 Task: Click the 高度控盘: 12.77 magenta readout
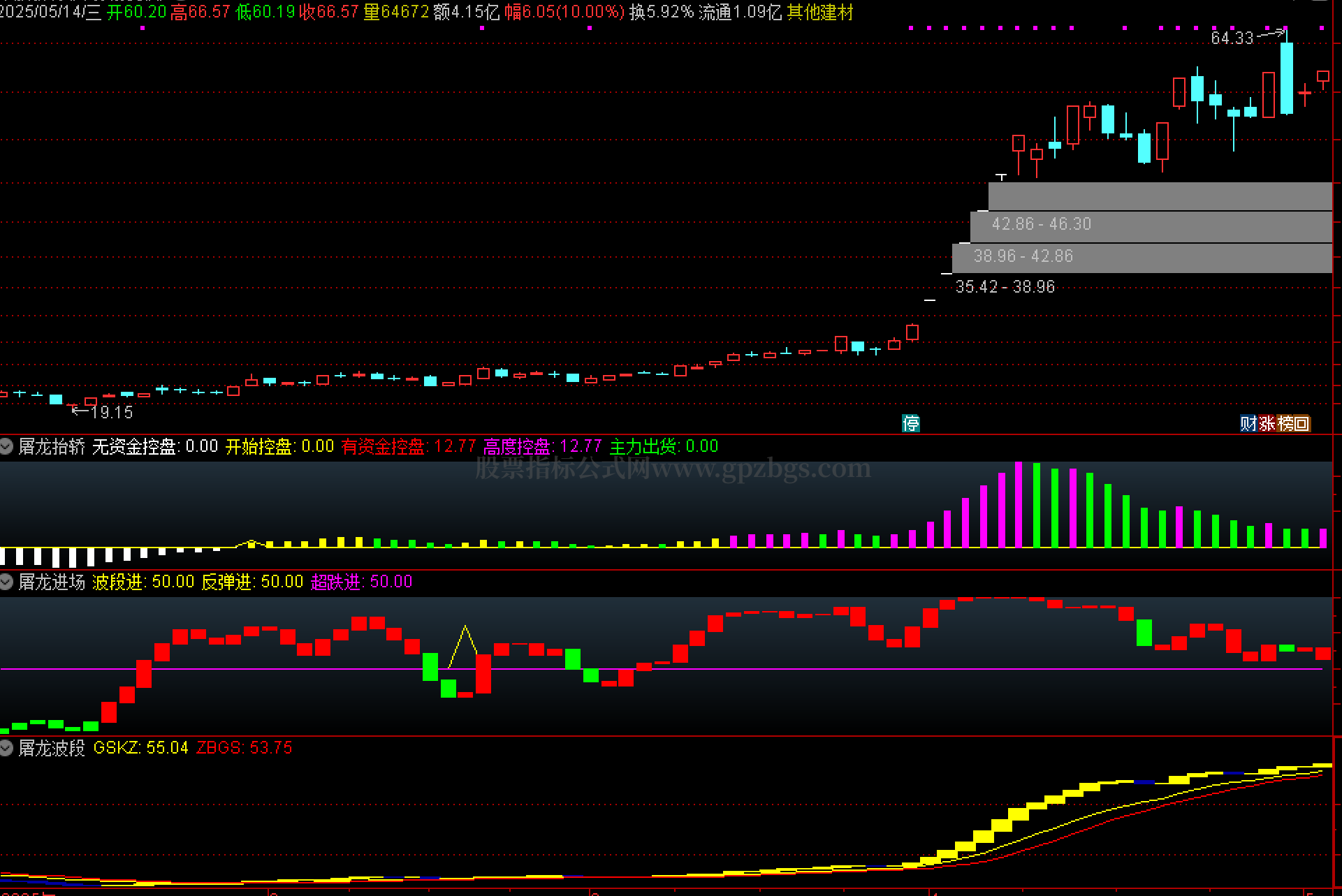pyautogui.click(x=542, y=447)
